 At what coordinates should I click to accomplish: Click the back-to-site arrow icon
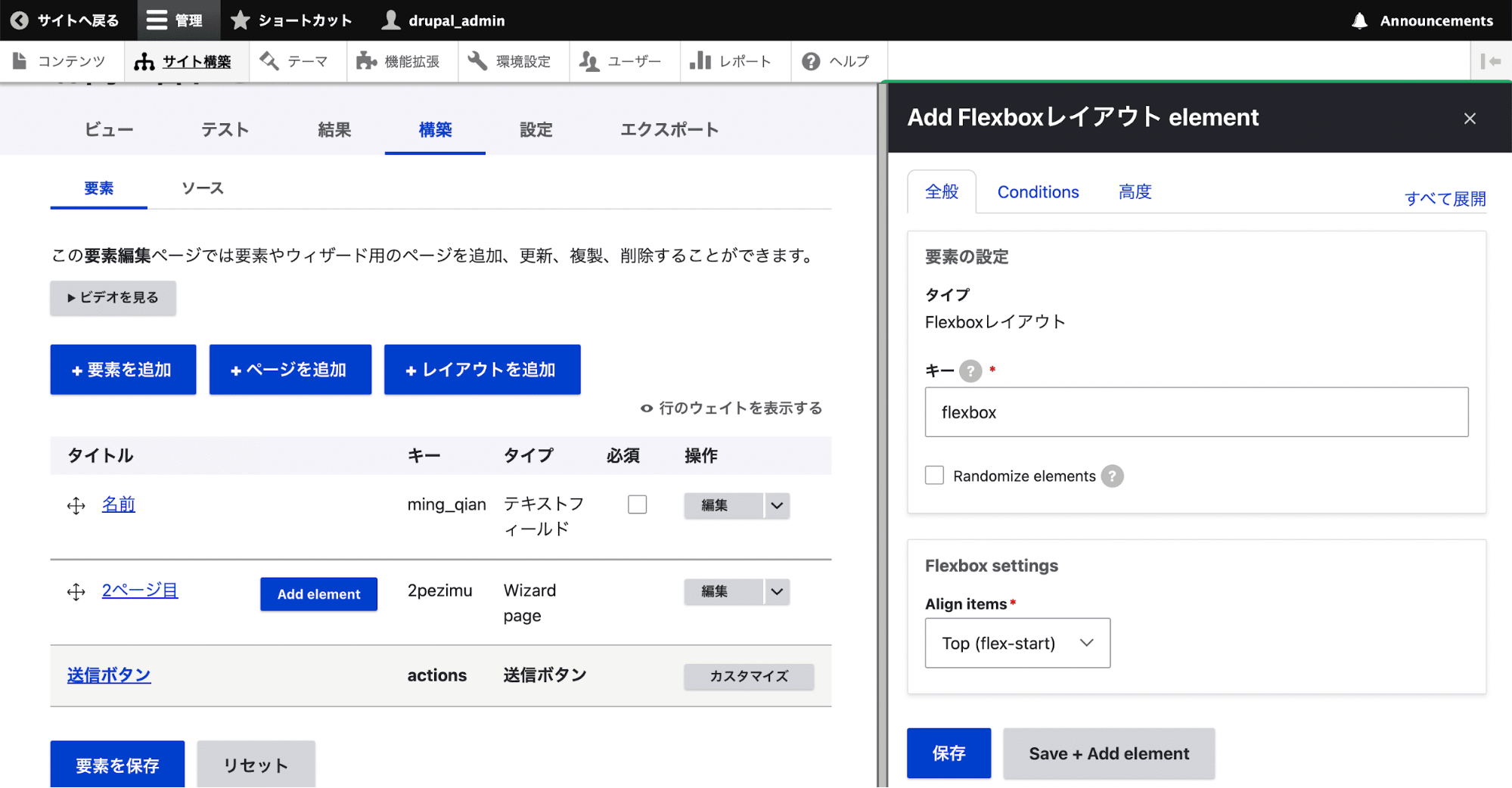(x=20, y=20)
